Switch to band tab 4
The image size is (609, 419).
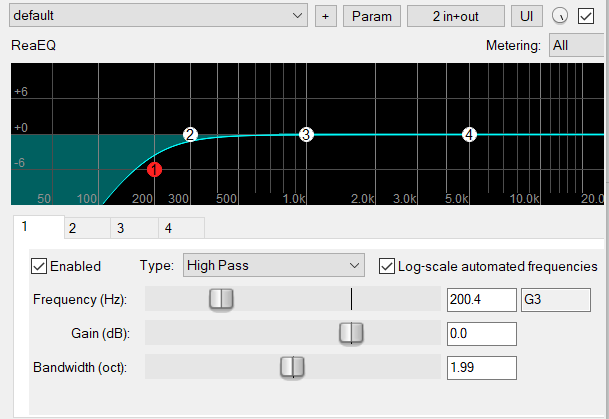point(181,228)
